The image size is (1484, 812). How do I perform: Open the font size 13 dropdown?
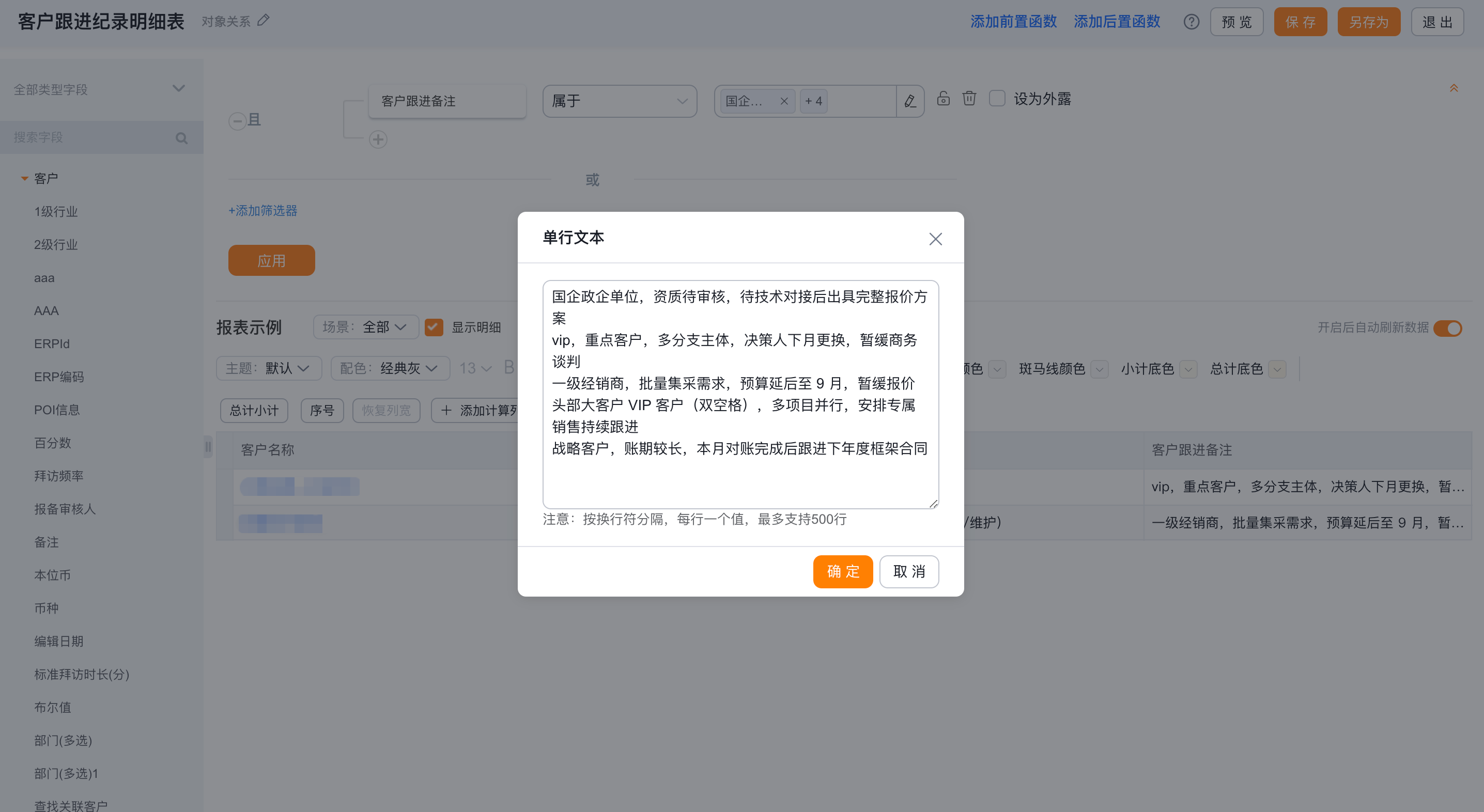(x=476, y=368)
